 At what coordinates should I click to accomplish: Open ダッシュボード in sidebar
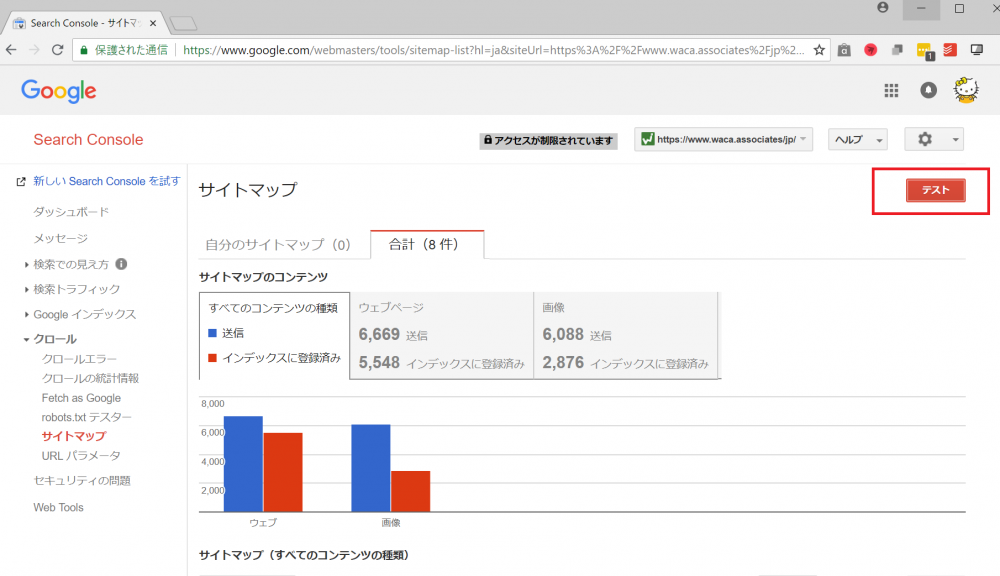coord(71,212)
